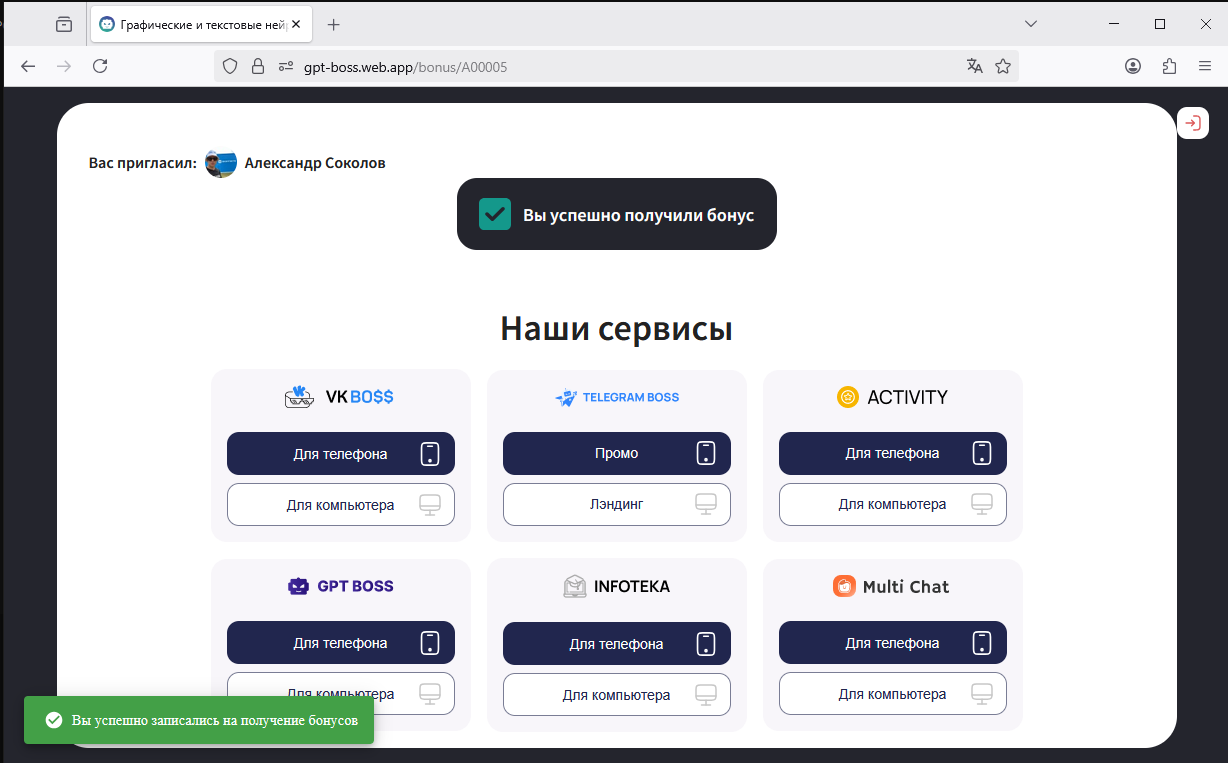Click the teal bonus checkmark box
The width and height of the screenshot is (1228, 763).
(495, 214)
